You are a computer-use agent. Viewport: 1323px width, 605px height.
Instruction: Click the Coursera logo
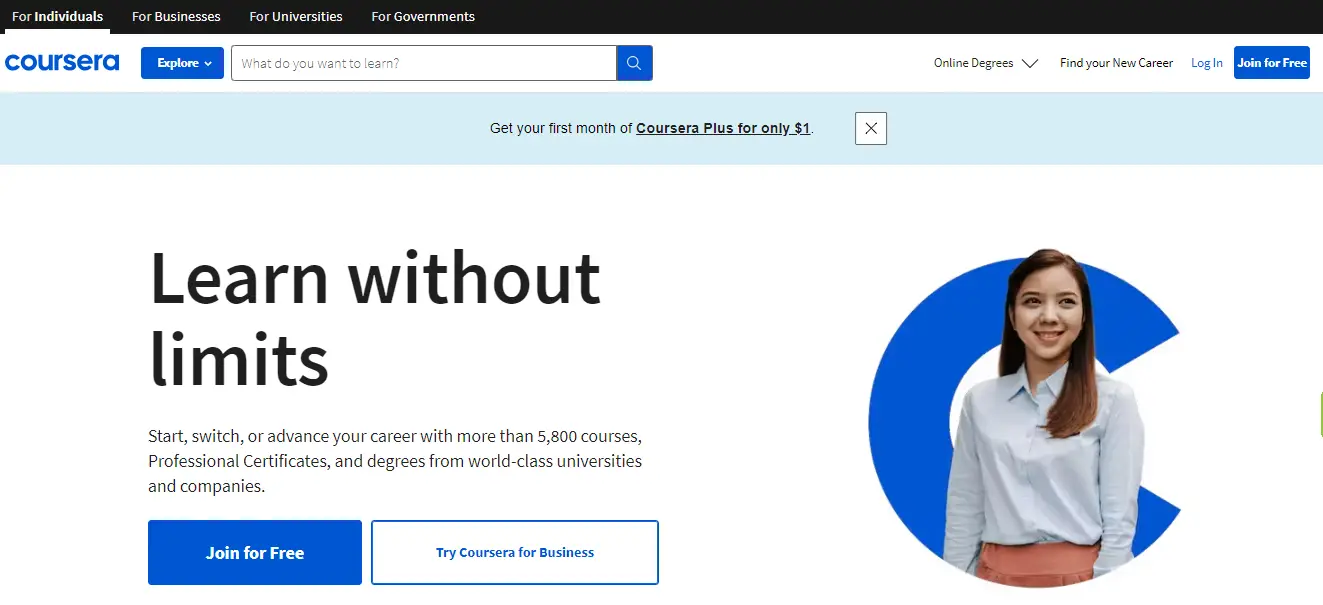click(62, 62)
